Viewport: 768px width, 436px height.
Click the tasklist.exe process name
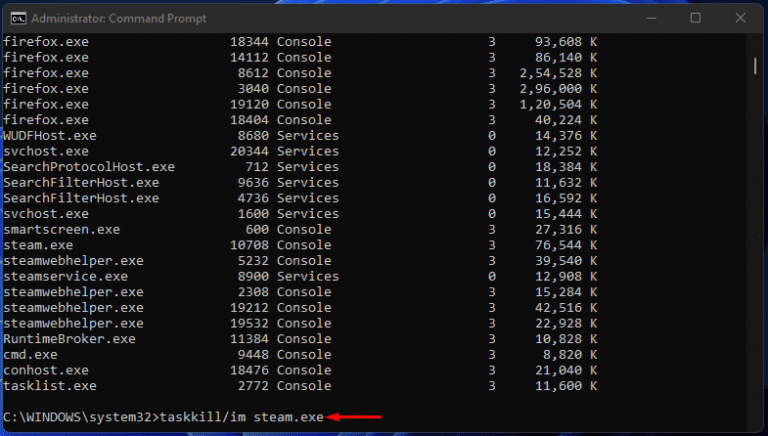pos(50,386)
